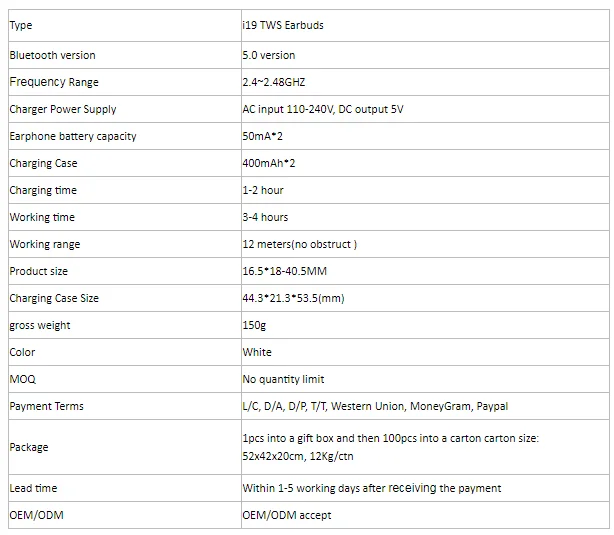Click the "Charging Case Size" label
The height and width of the screenshot is (535, 614).
54,298
